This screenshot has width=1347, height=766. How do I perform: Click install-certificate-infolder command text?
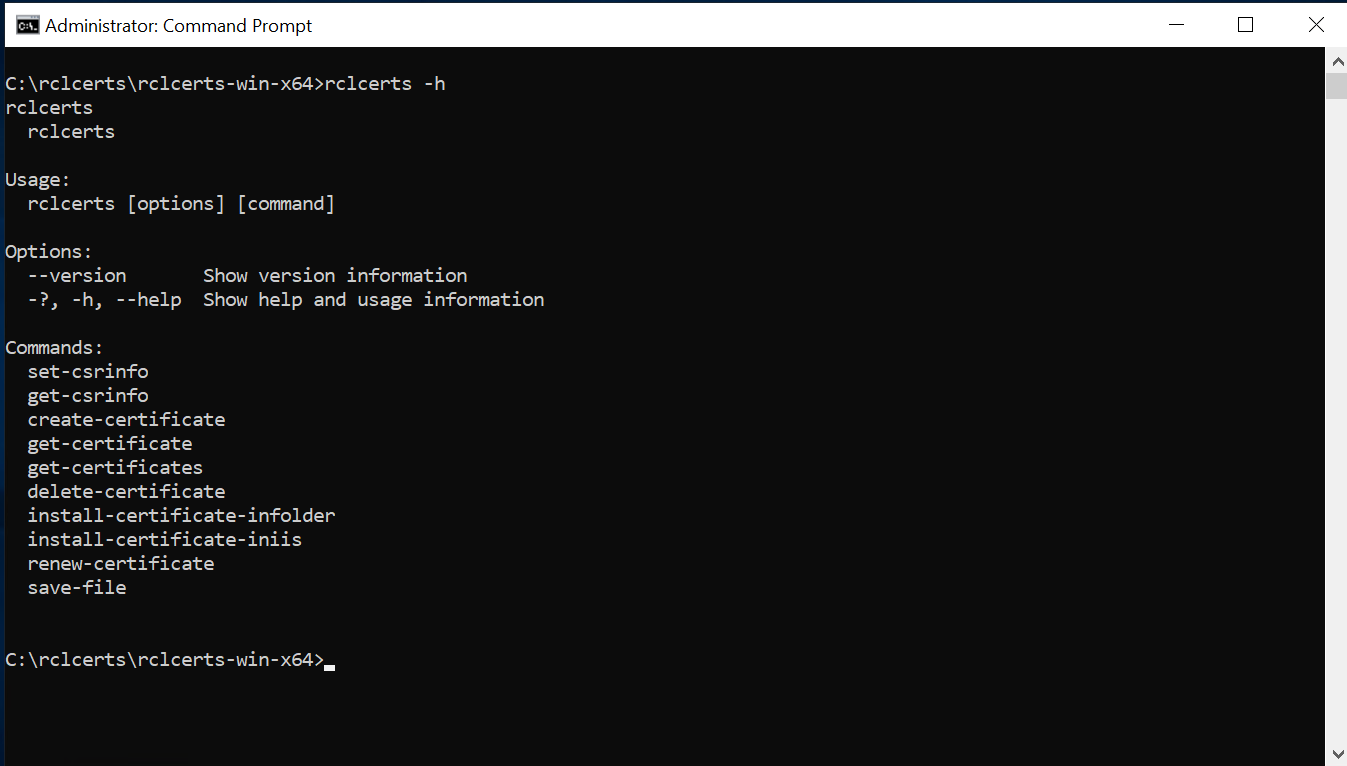coord(181,516)
